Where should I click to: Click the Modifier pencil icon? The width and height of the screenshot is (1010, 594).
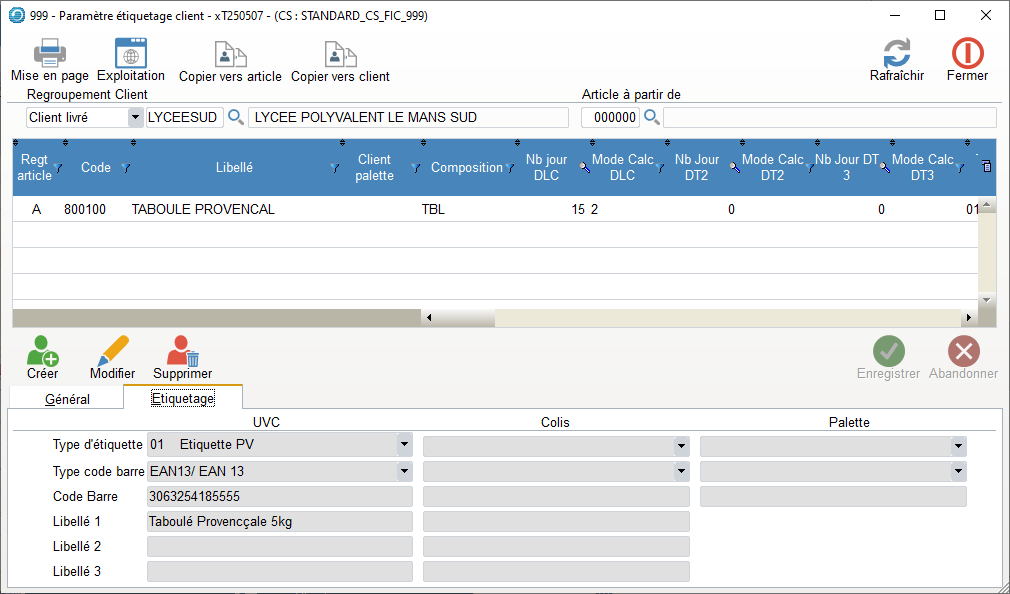[112, 352]
